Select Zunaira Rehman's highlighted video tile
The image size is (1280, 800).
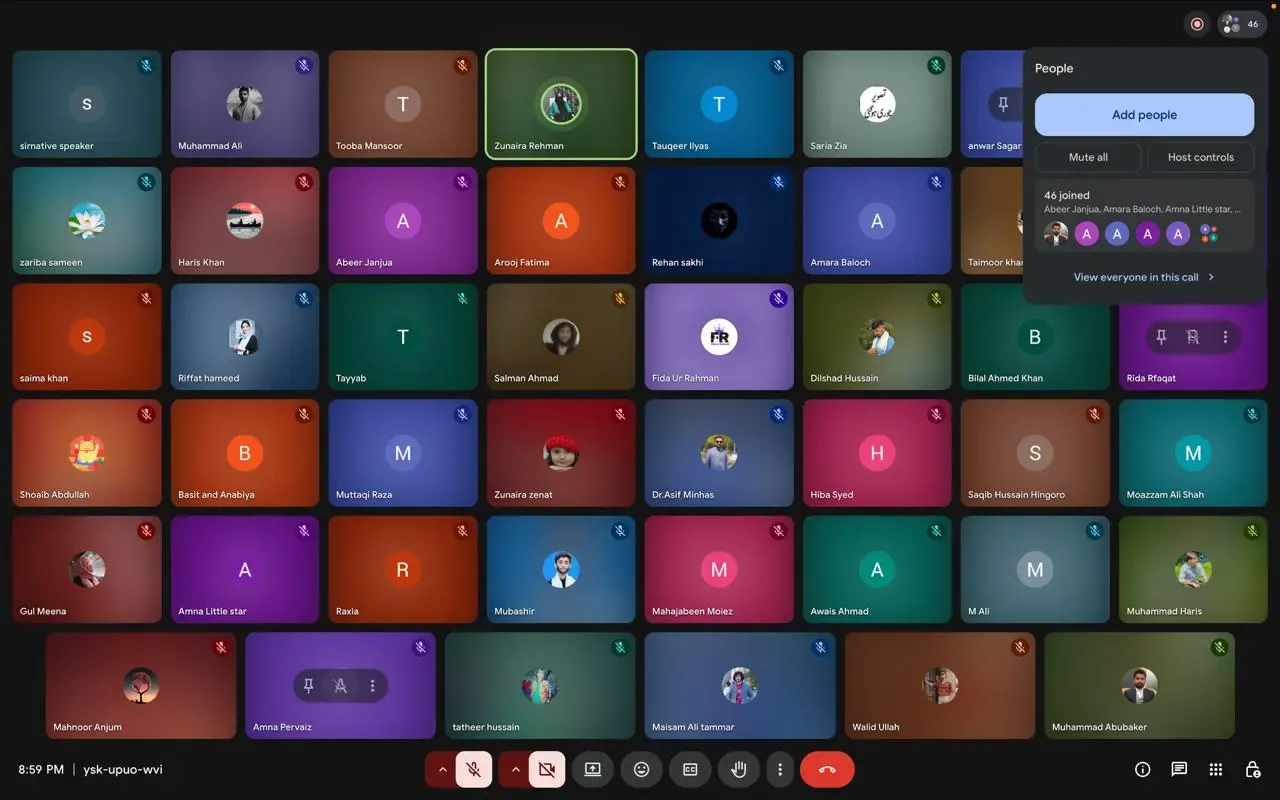coord(561,104)
